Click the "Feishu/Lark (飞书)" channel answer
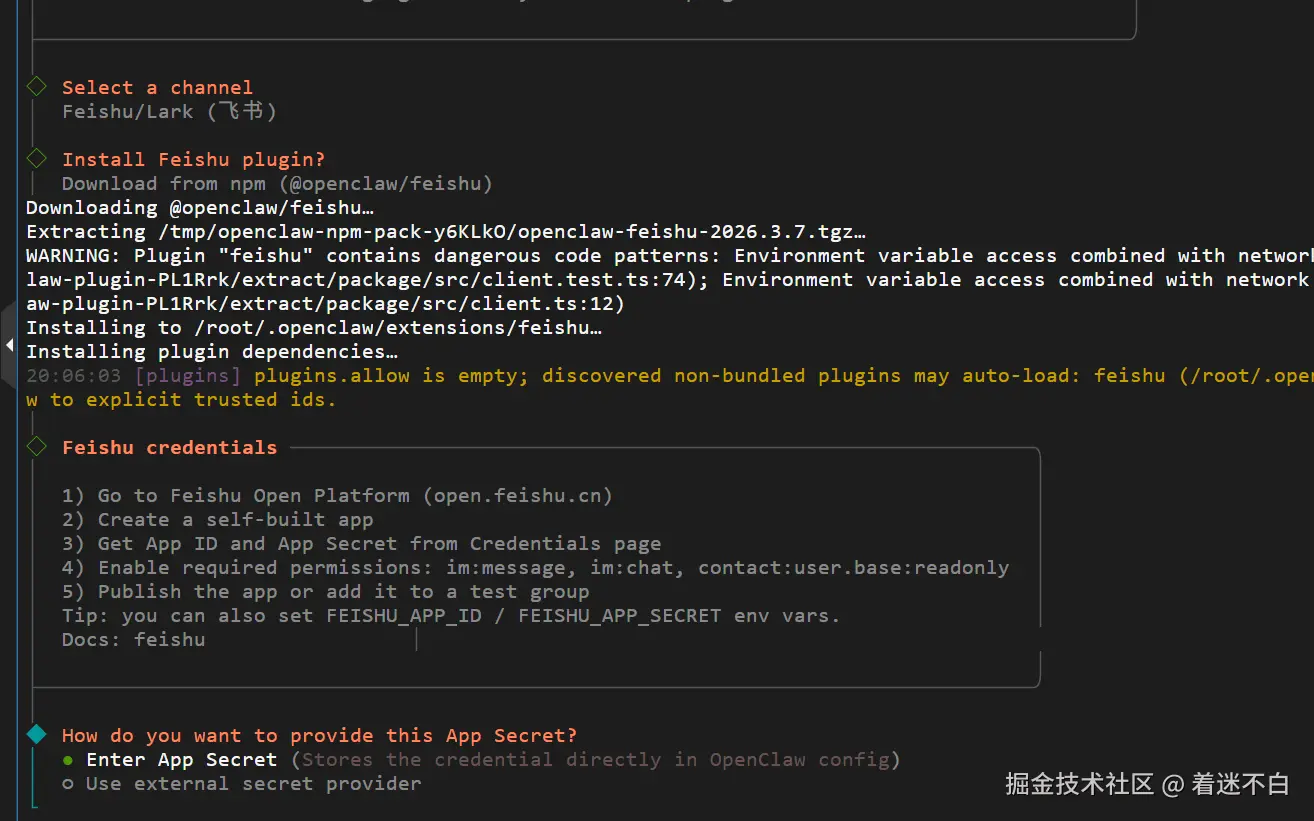Screen dimensions: 1314x821 tap(169, 111)
